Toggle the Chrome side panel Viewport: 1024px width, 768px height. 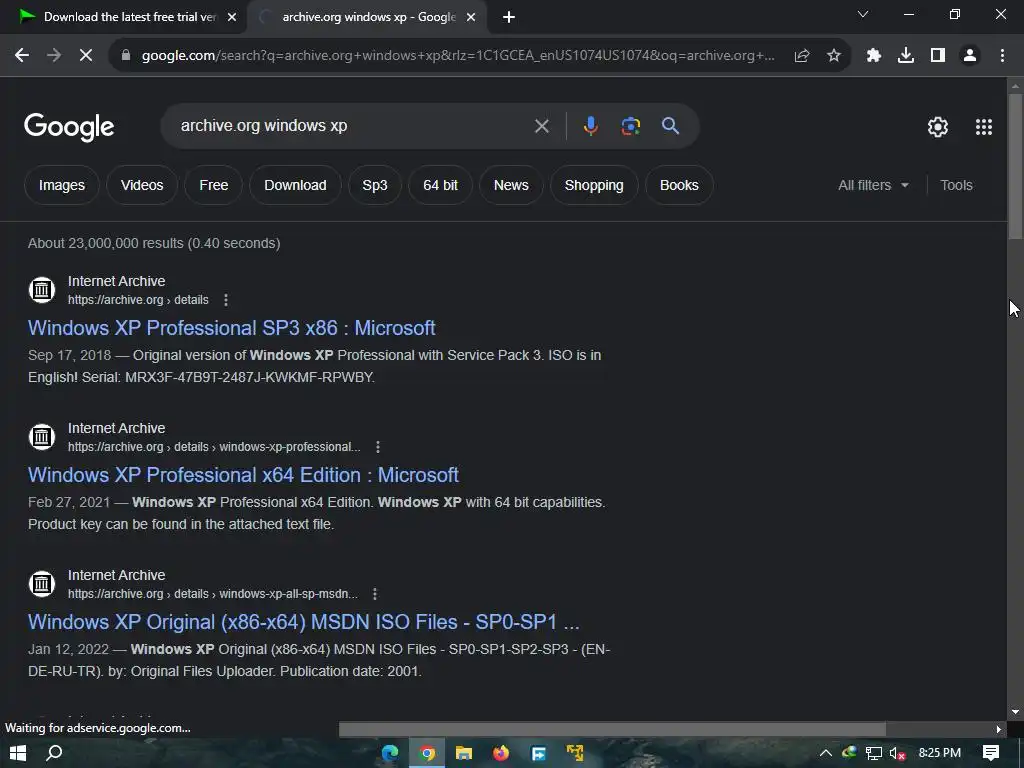coord(938,56)
